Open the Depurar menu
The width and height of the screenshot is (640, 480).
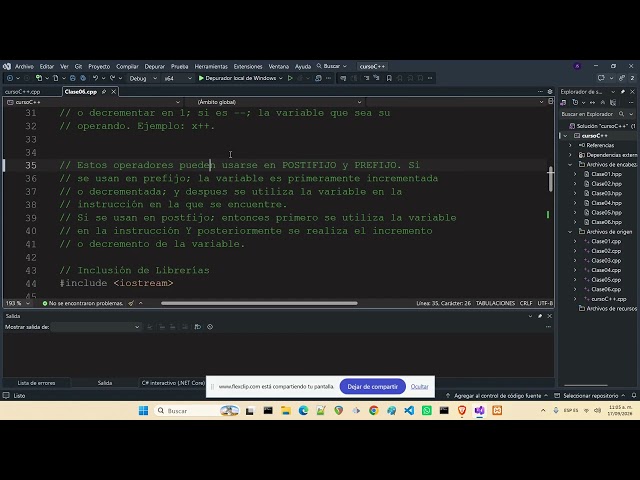(x=155, y=66)
